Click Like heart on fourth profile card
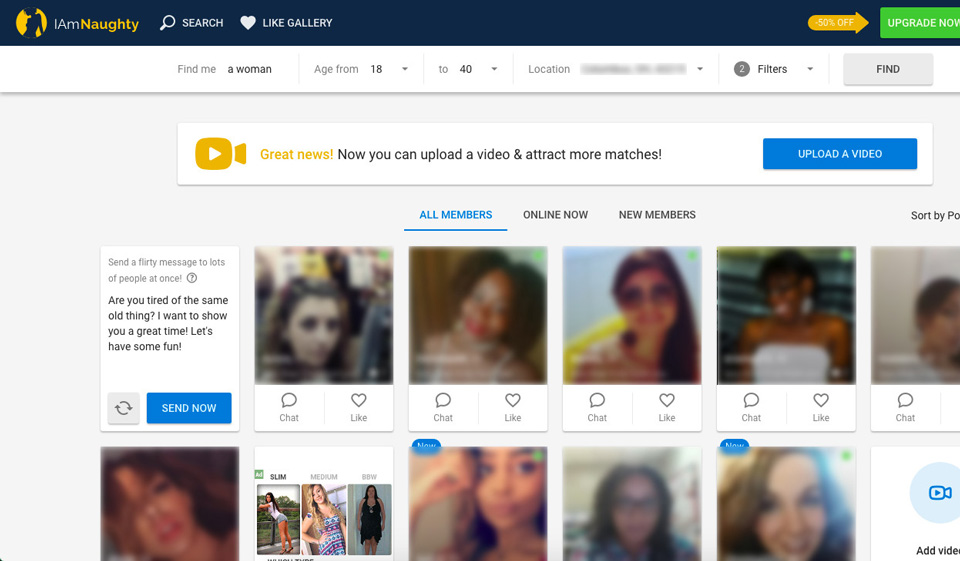960x561 pixels. click(820, 401)
